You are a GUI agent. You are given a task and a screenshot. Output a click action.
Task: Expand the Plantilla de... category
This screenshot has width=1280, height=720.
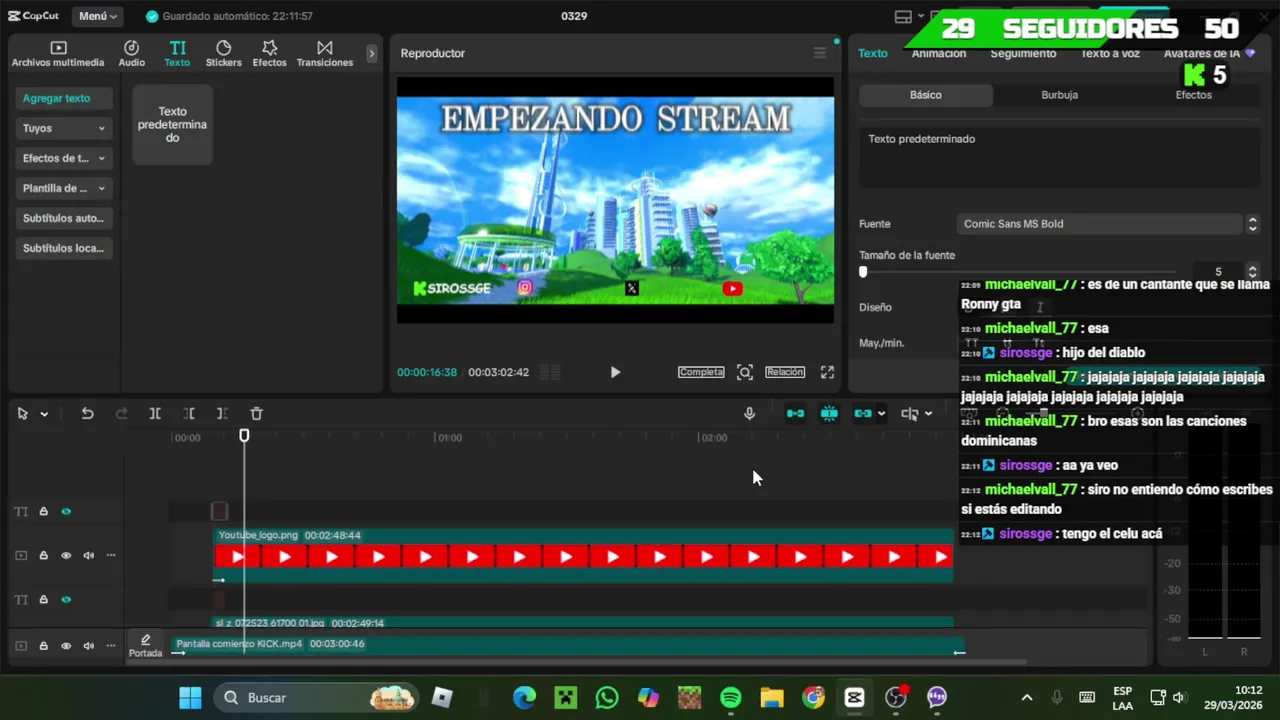[64, 188]
